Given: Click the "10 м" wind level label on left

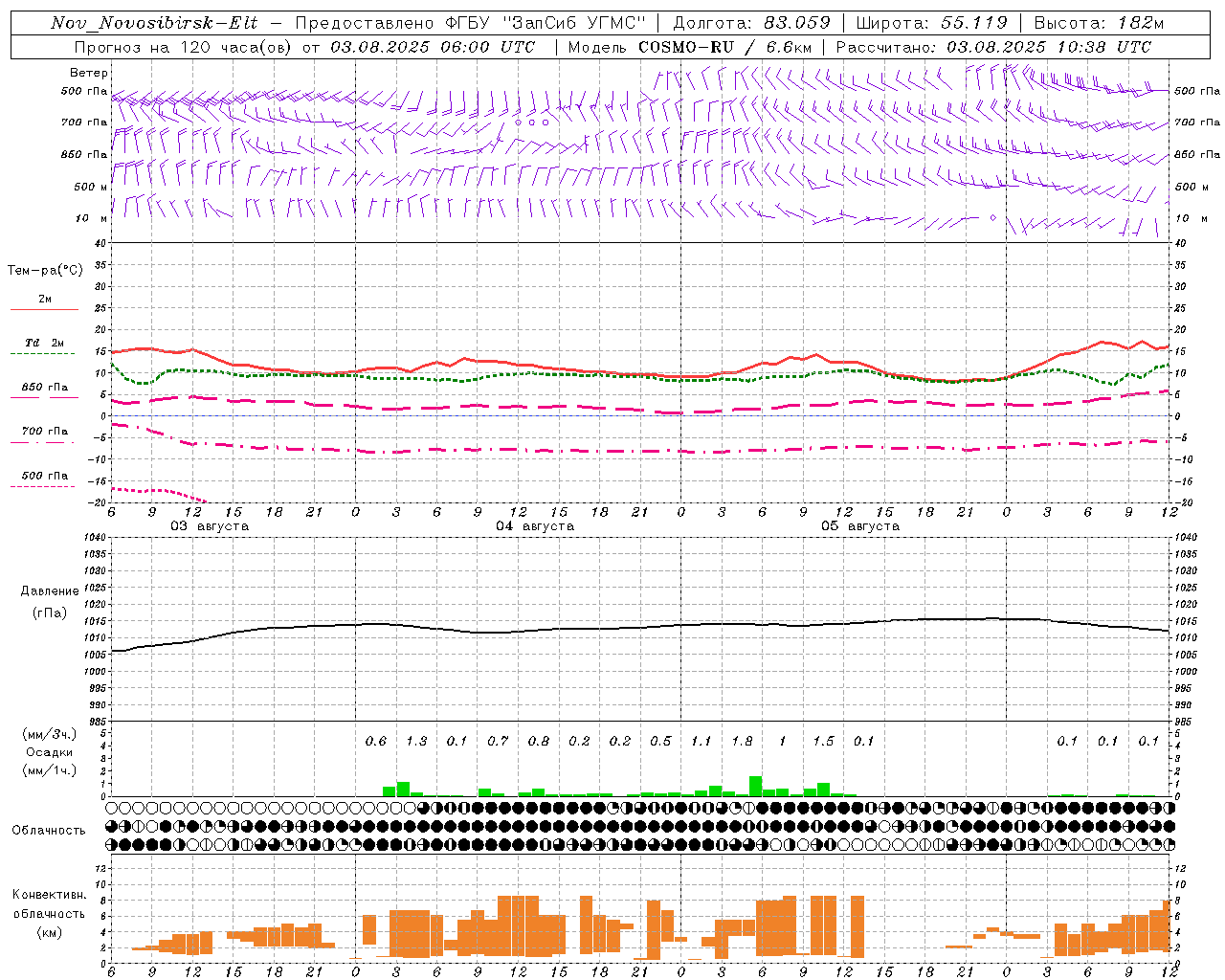Looking at the screenshot, I should coord(91,218).
